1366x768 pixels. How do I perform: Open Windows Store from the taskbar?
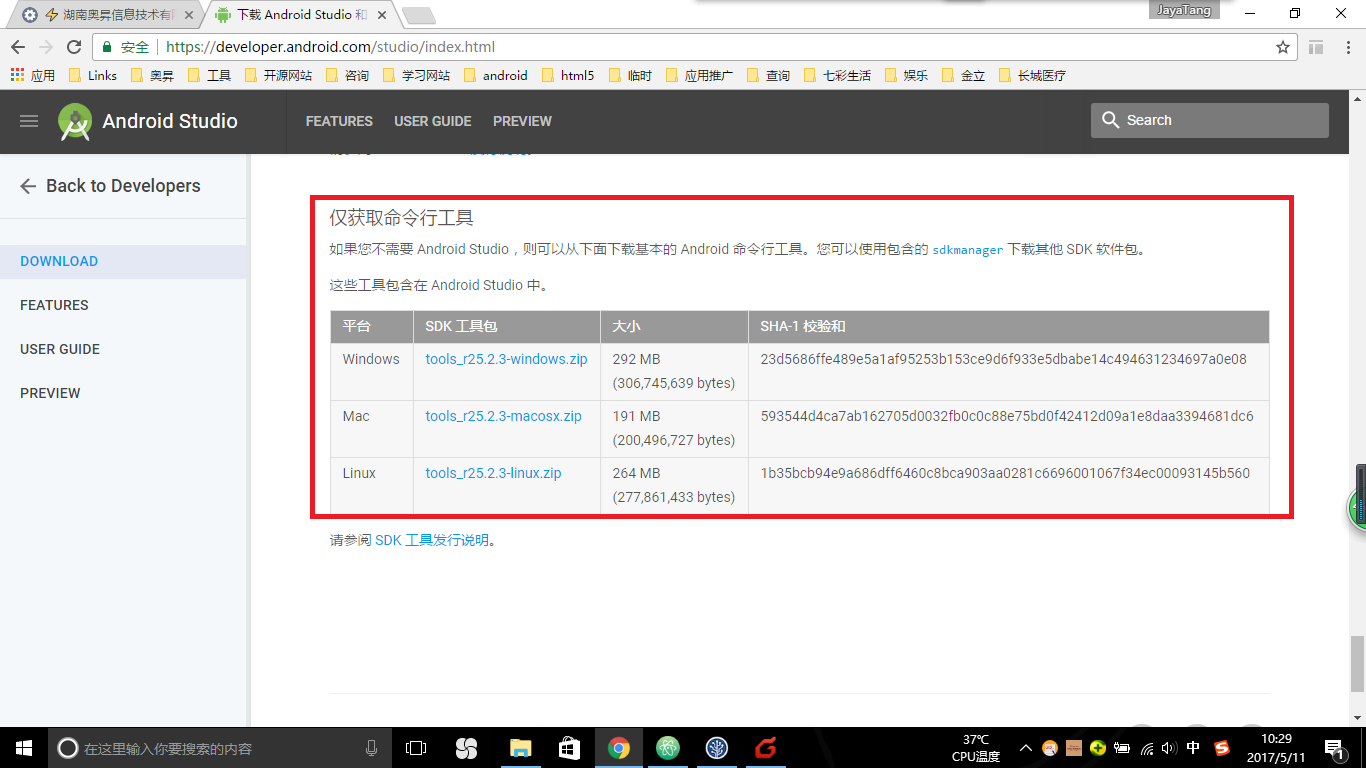click(x=569, y=748)
